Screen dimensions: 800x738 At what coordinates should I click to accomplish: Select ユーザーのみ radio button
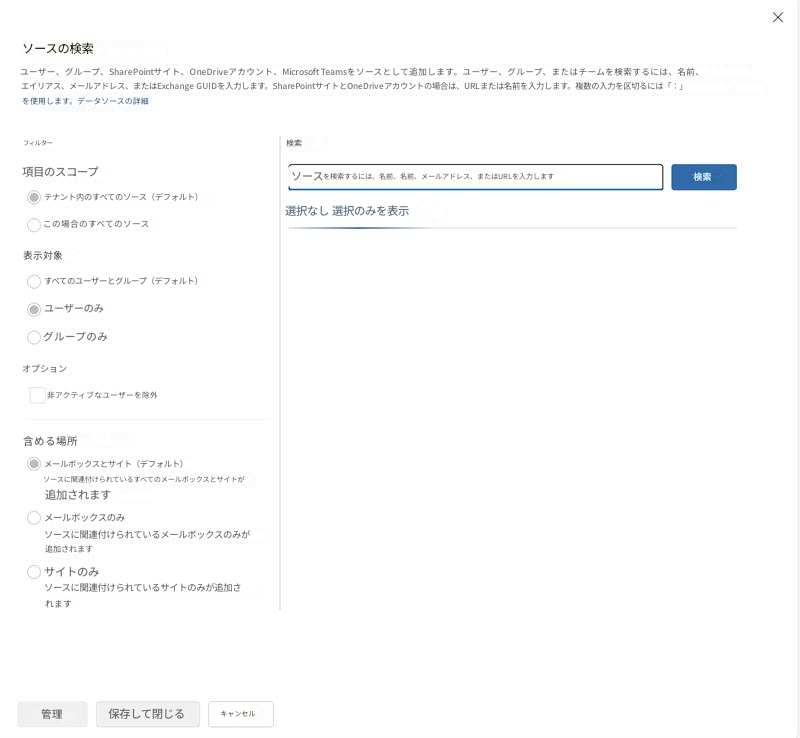(34, 309)
